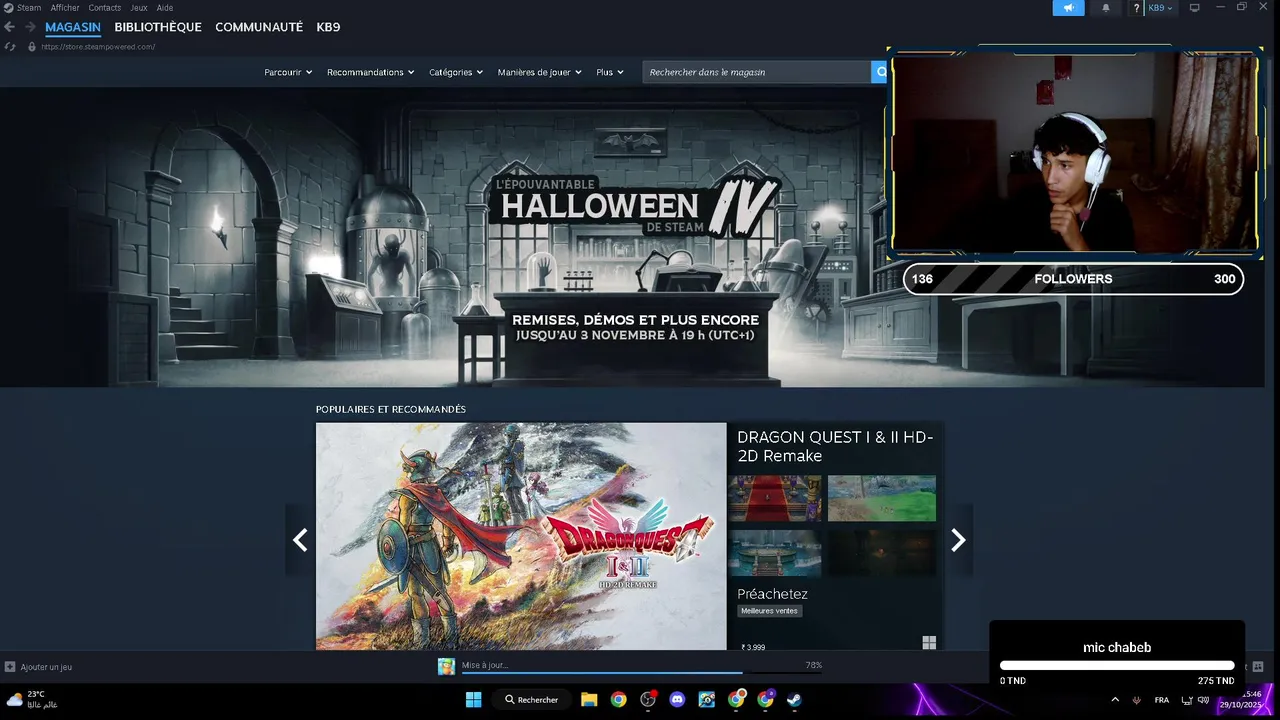Click the blue store search button
The width and height of the screenshot is (1280, 720).
pos(880,72)
